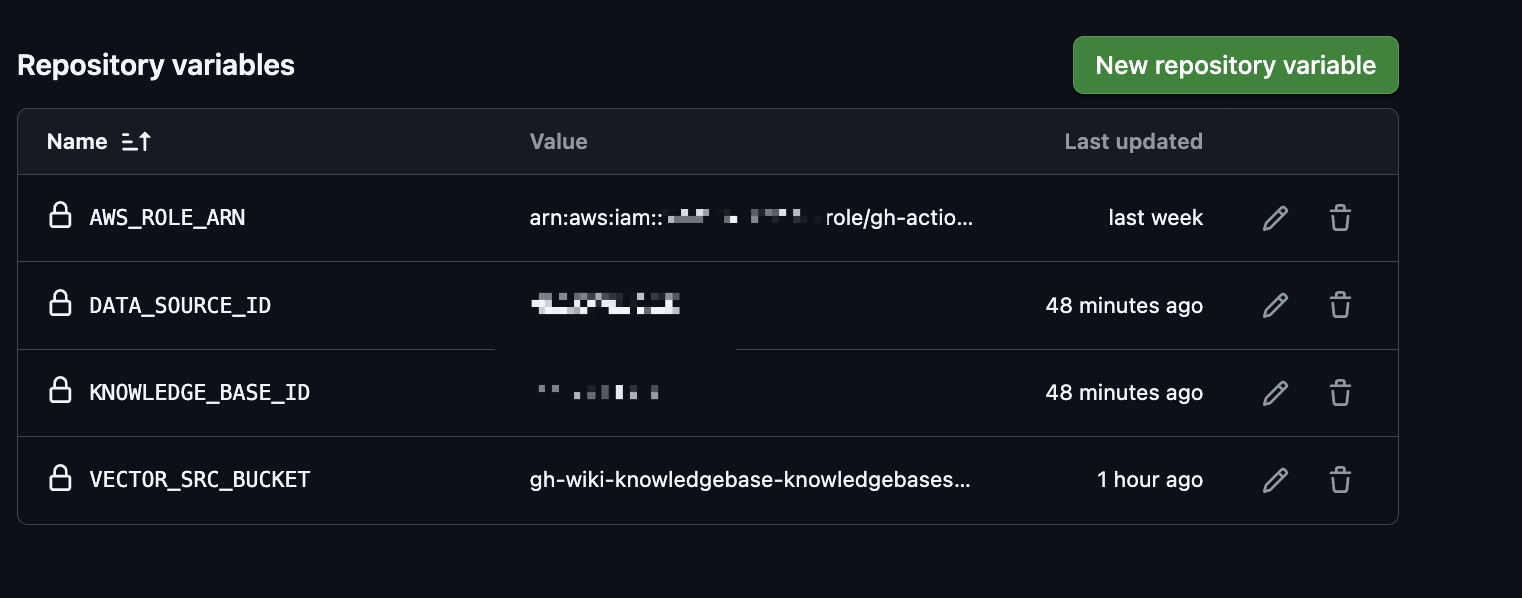Screen dimensions: 1522x598
Task: Click the Last updated column header
Action: click(x=1133, y=141)
